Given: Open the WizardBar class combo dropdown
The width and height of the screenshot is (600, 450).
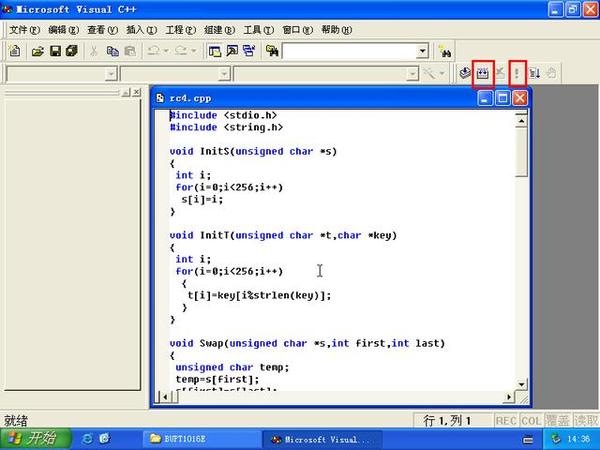Looking at the screenshot, I should (111, 73).
